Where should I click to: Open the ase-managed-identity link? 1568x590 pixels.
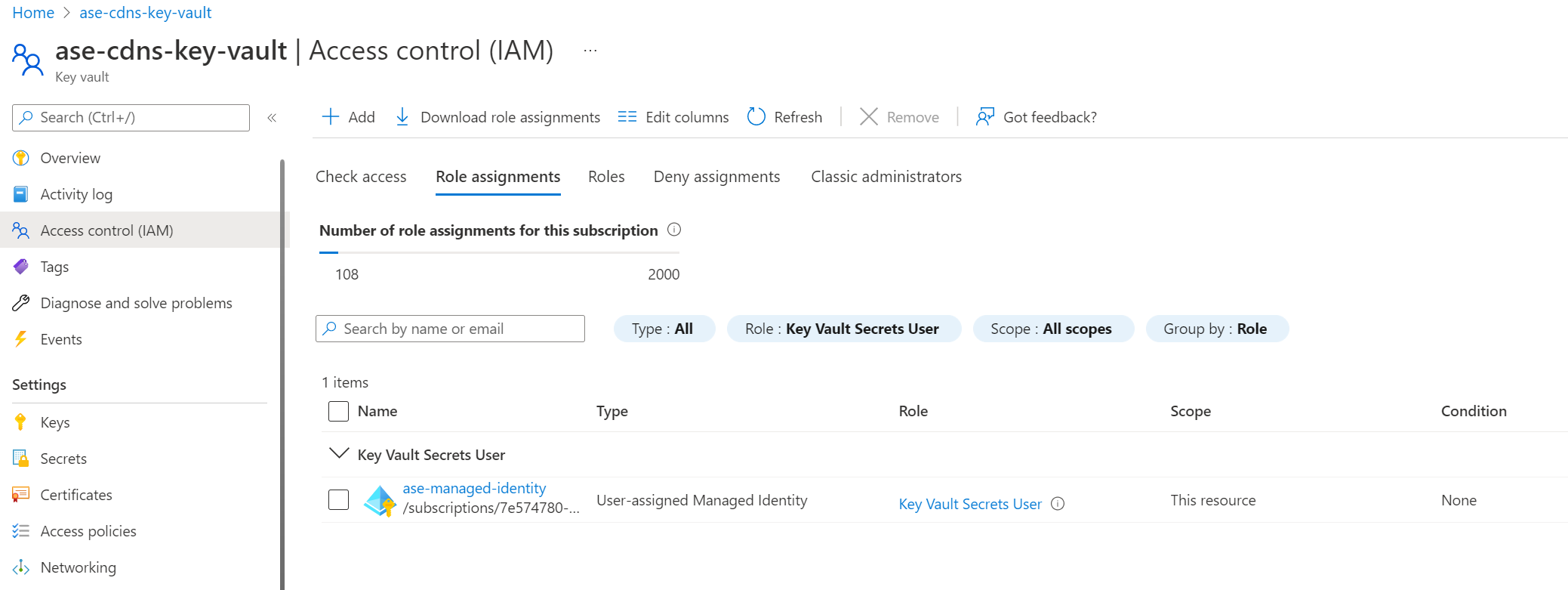[474, 488]
